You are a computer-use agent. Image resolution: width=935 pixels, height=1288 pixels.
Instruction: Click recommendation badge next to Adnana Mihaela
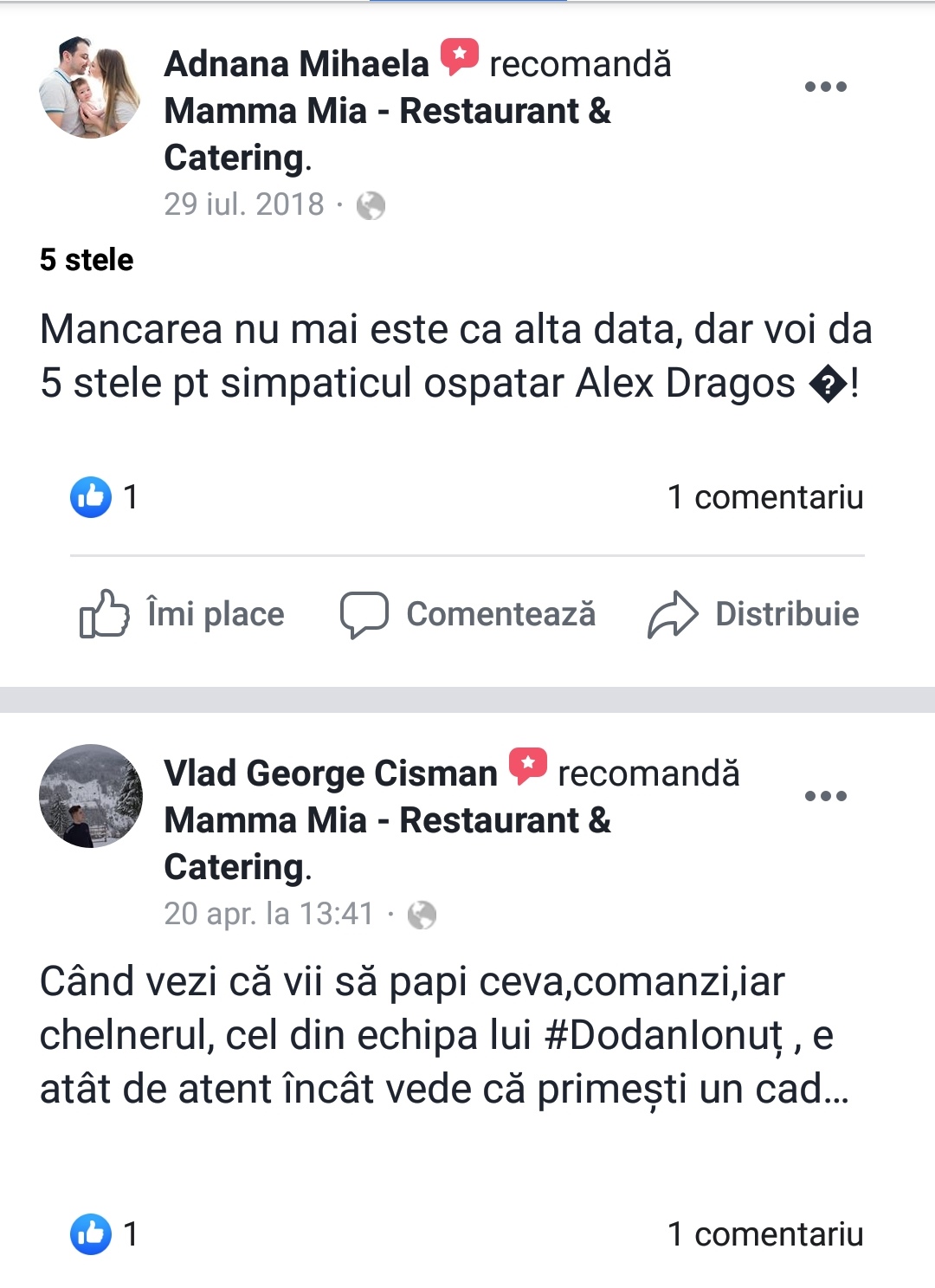point(459,58)
